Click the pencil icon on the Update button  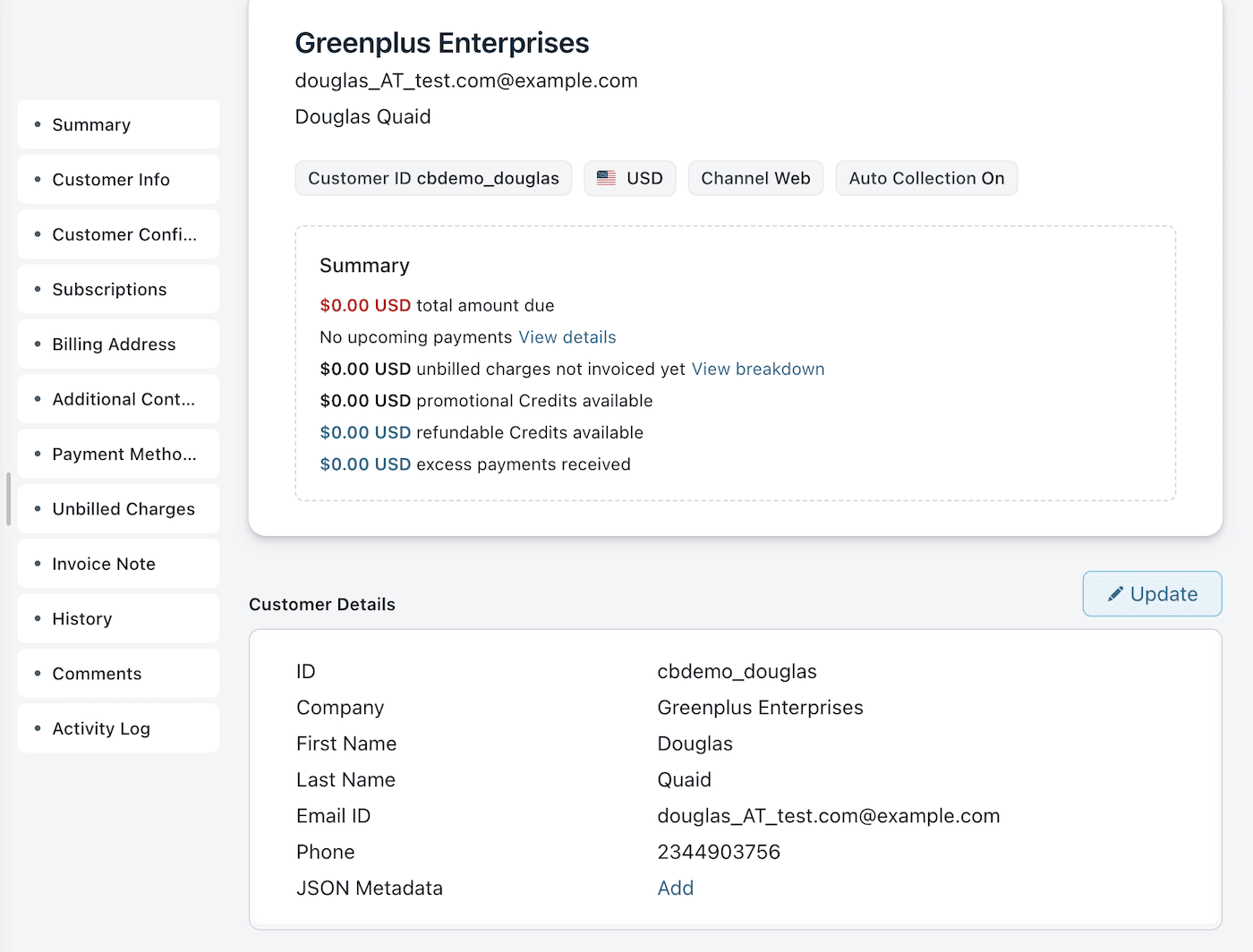1116,593
